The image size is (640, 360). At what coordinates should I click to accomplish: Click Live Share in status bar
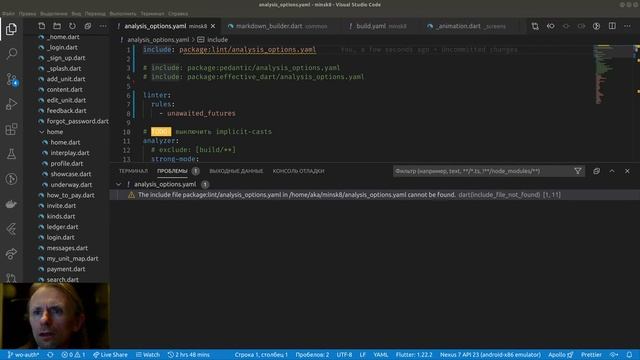point(110,355)
